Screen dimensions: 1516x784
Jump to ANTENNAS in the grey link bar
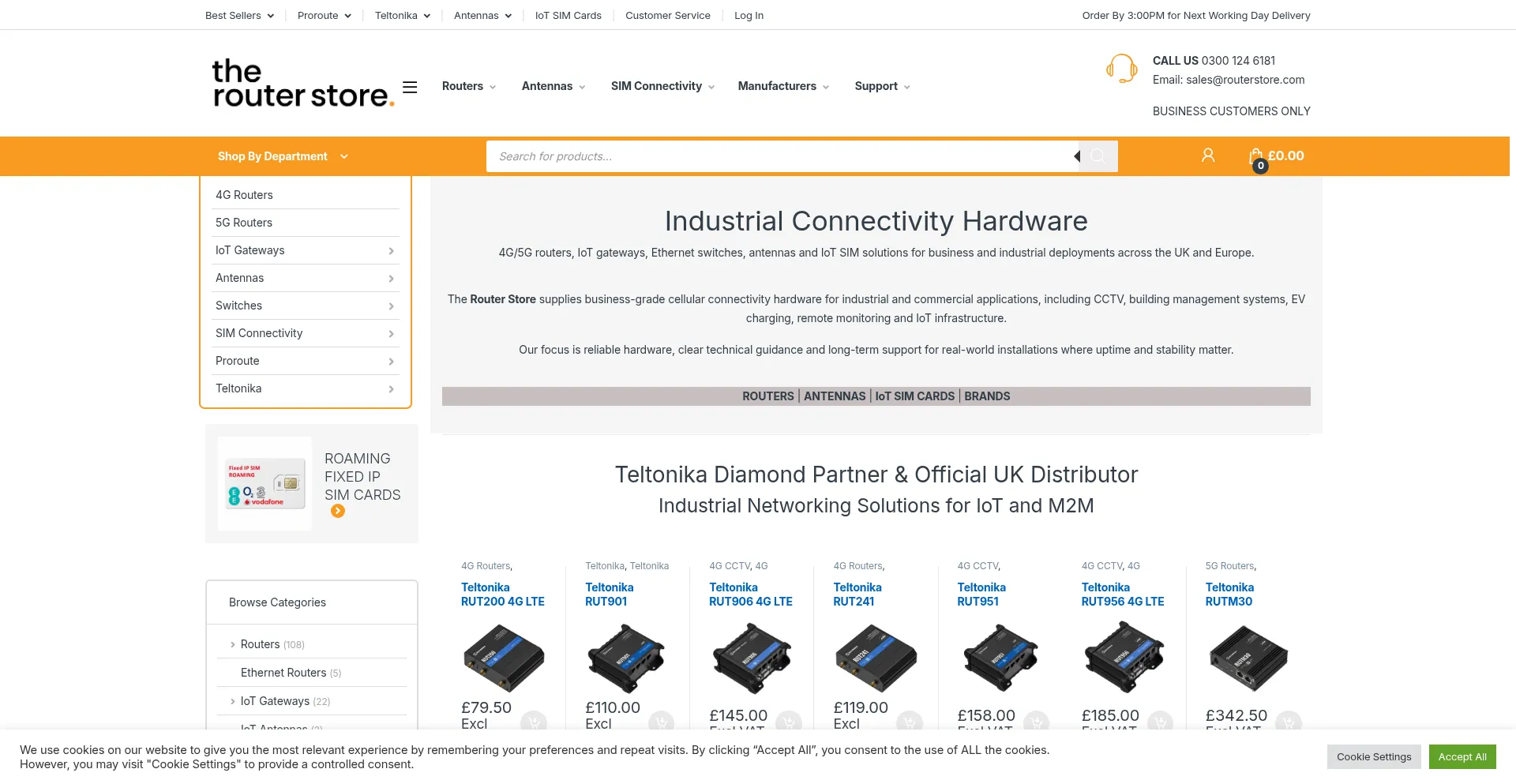(x=835, y=396)
